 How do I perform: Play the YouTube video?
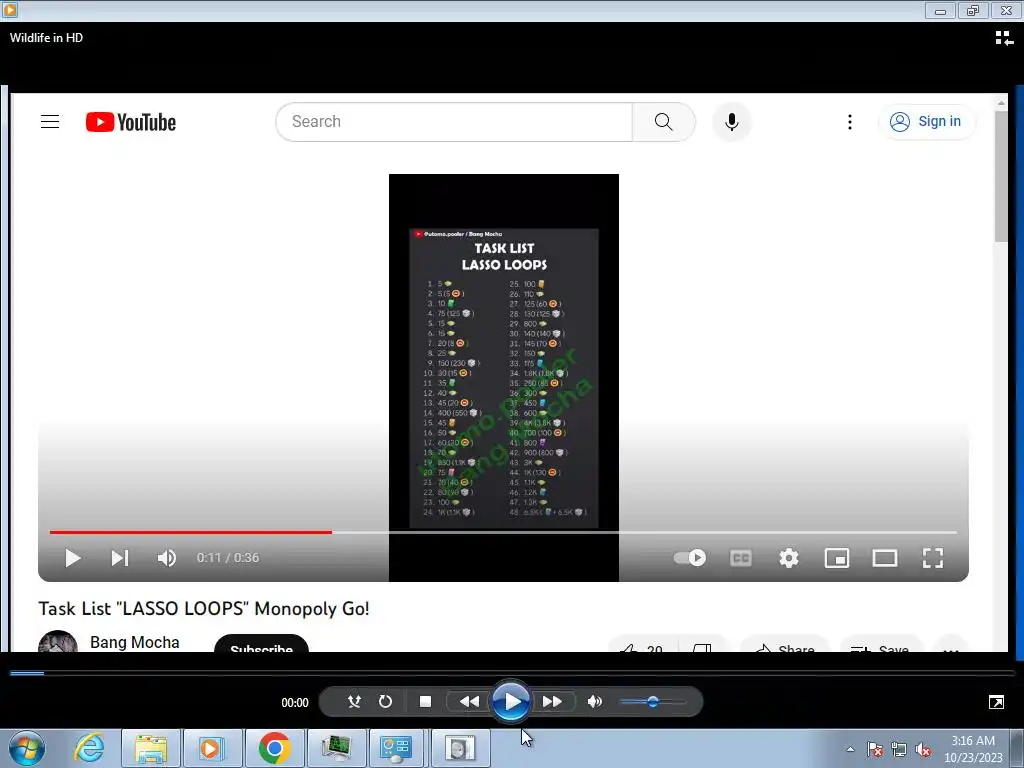[x=72, y=558]
